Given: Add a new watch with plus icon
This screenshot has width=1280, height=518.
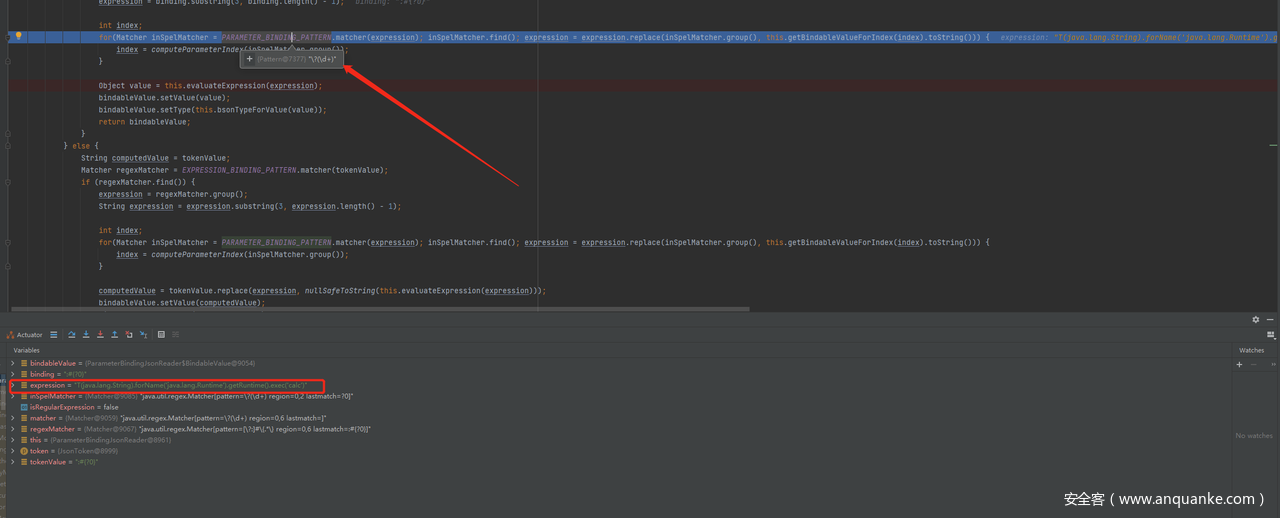Looking at the screenshot, I should (x=1239, y=364).
